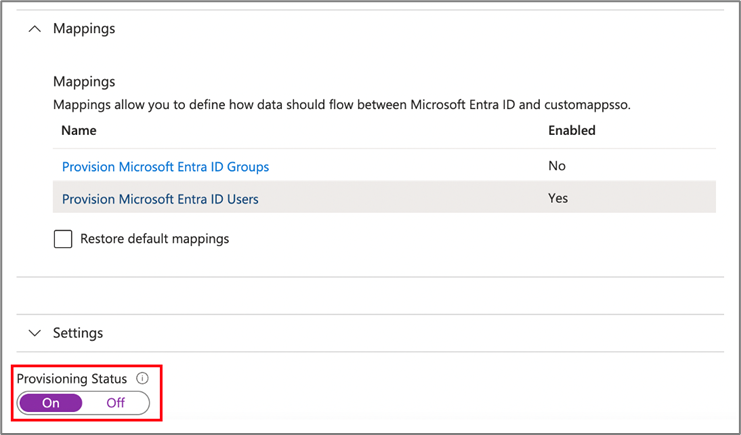Viewport: 741px width, 435px height.
Task: Click empty space in the Users row
Action: click(x=400, y=199)
